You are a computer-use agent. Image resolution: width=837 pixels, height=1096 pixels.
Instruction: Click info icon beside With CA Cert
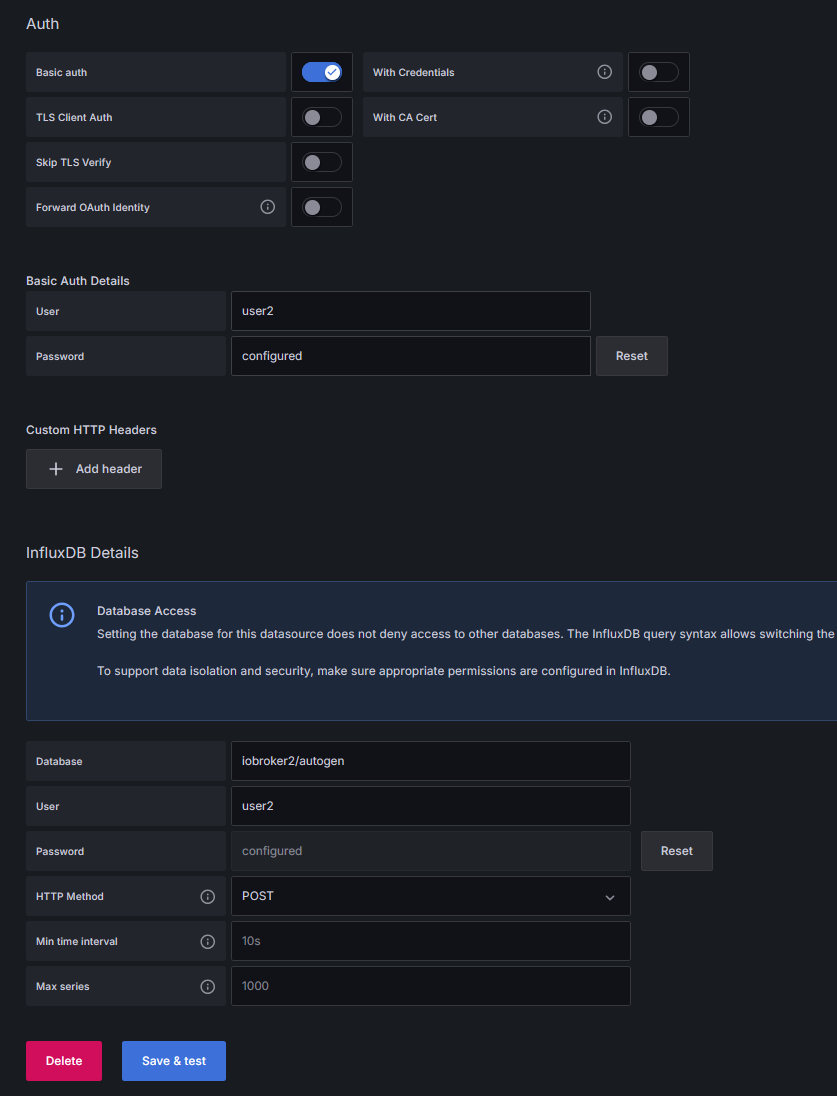[x=604, y=117]
